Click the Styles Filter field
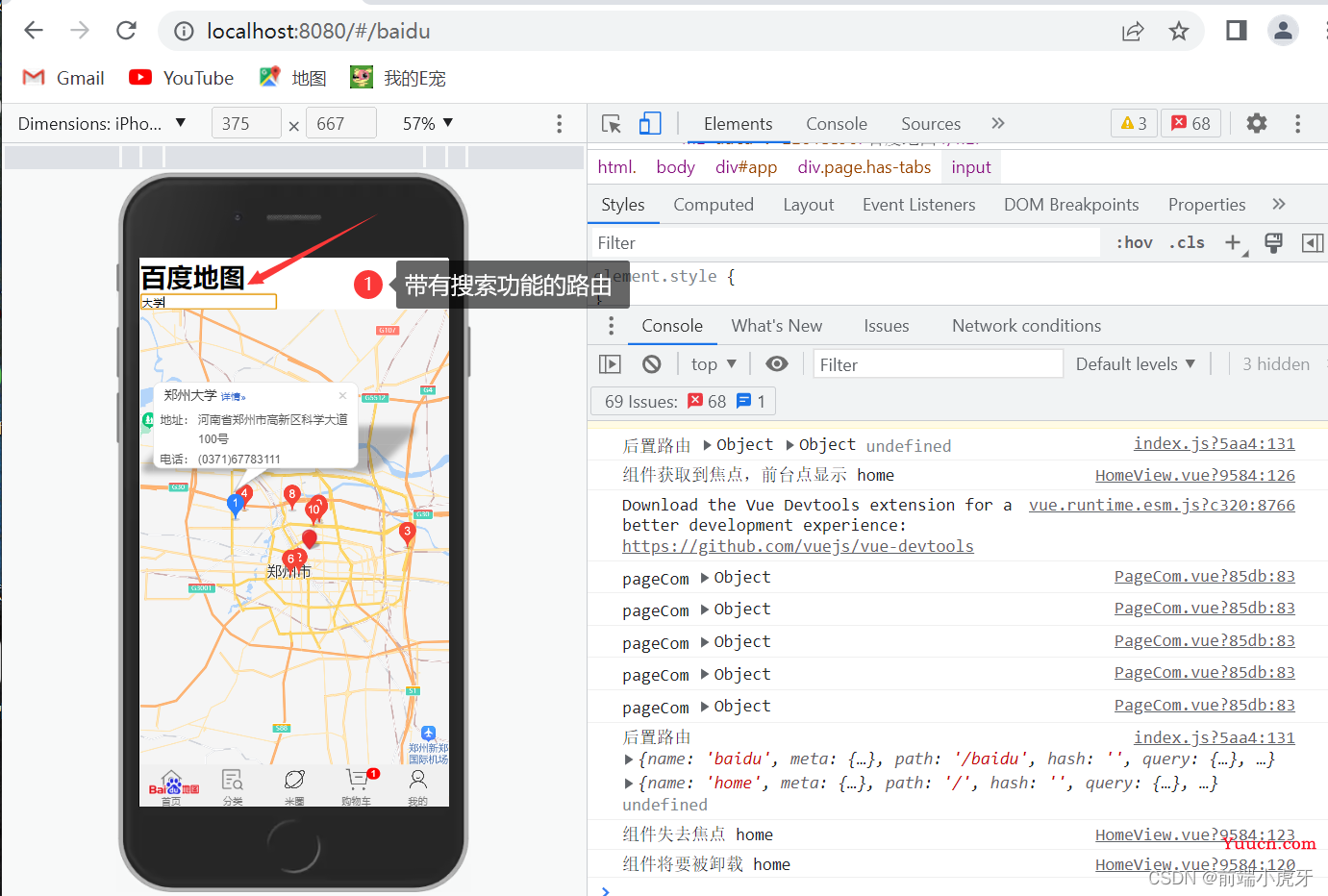This screenshot has height=896, width=1328. coord(844,243)
